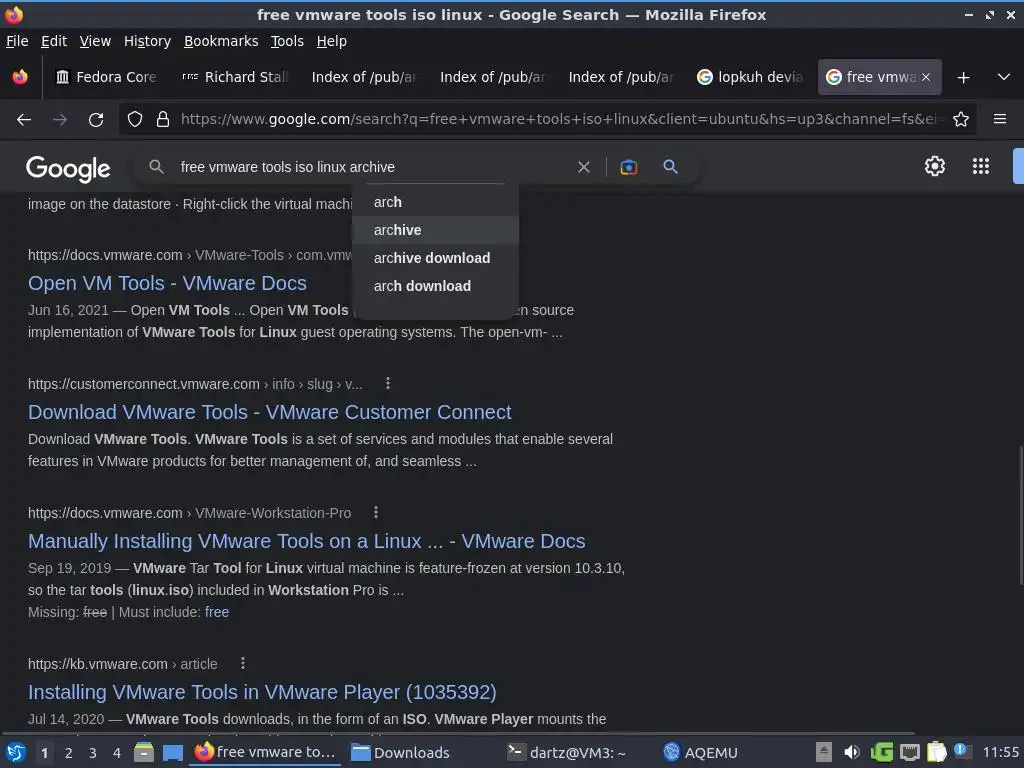Viewport: 1024px width, 768px height.
Task: Open a new tab with plus button
Action: [x=963, y=78]
